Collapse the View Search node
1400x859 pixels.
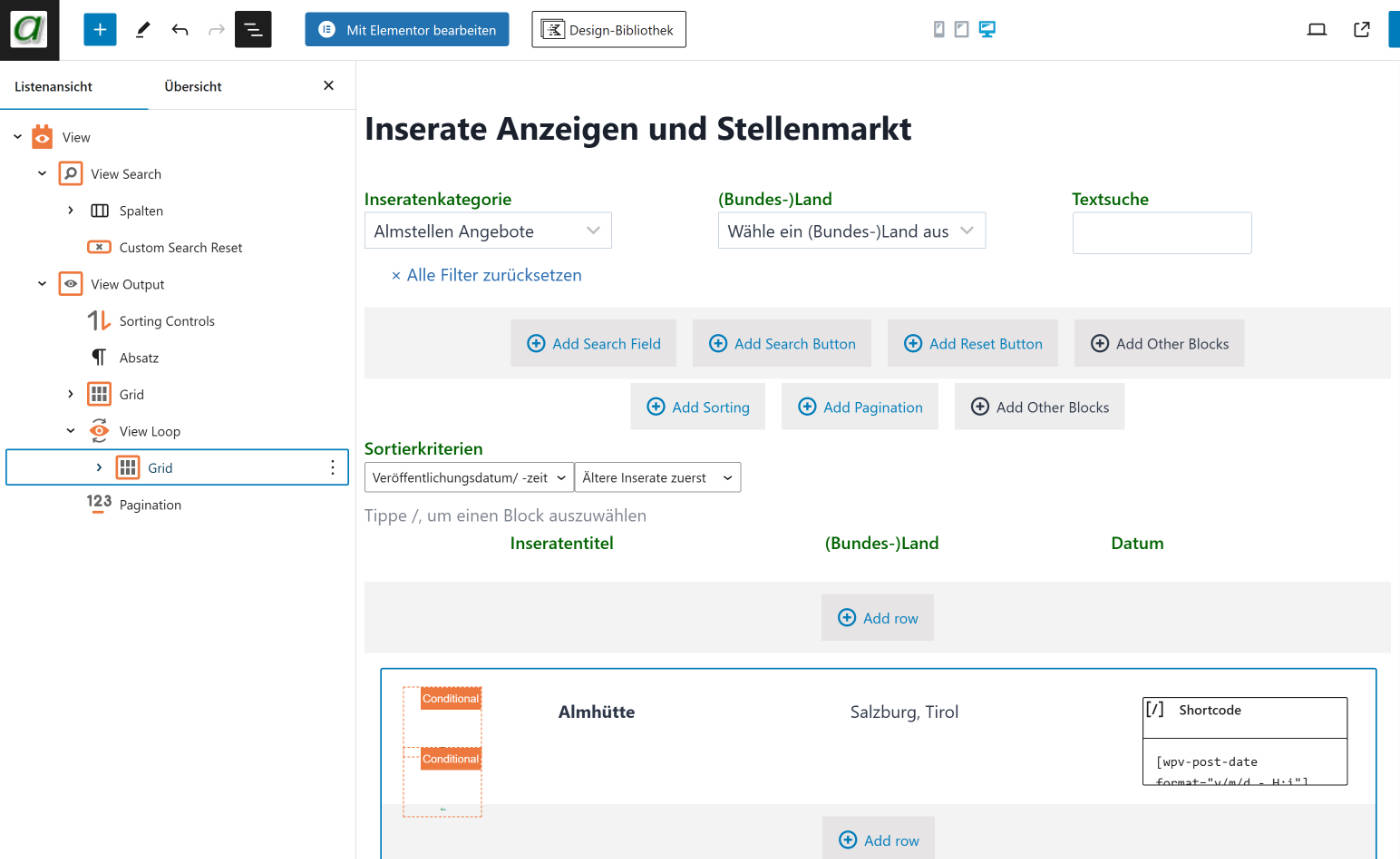point(42,174)
